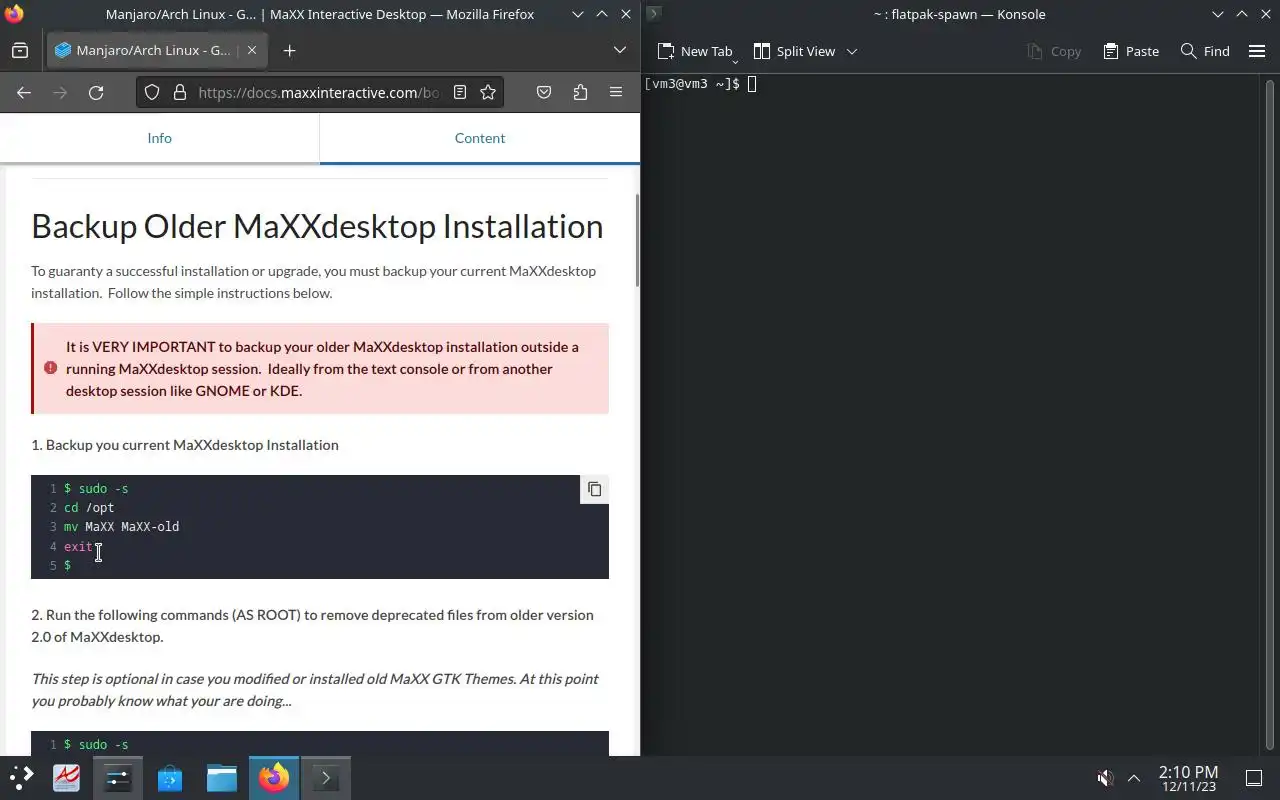Go back one page in Firefox
The width and height of the screenshot is (1280, 800).
click(x=24, y=92)
